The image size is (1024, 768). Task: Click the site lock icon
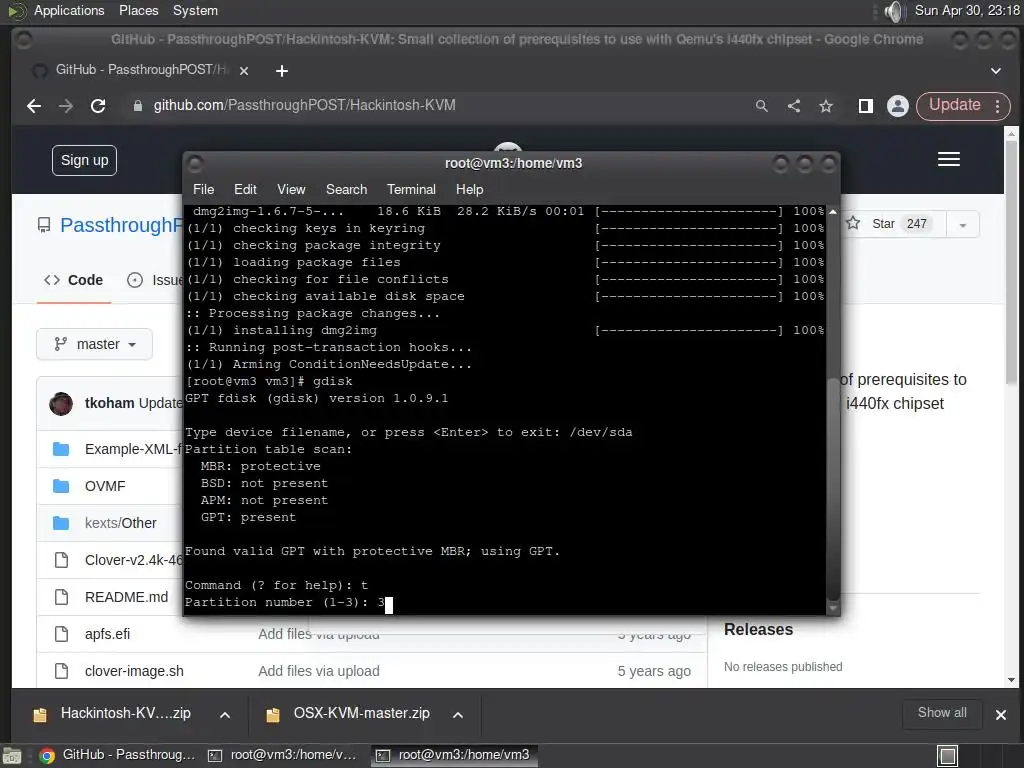pos(138,106)
